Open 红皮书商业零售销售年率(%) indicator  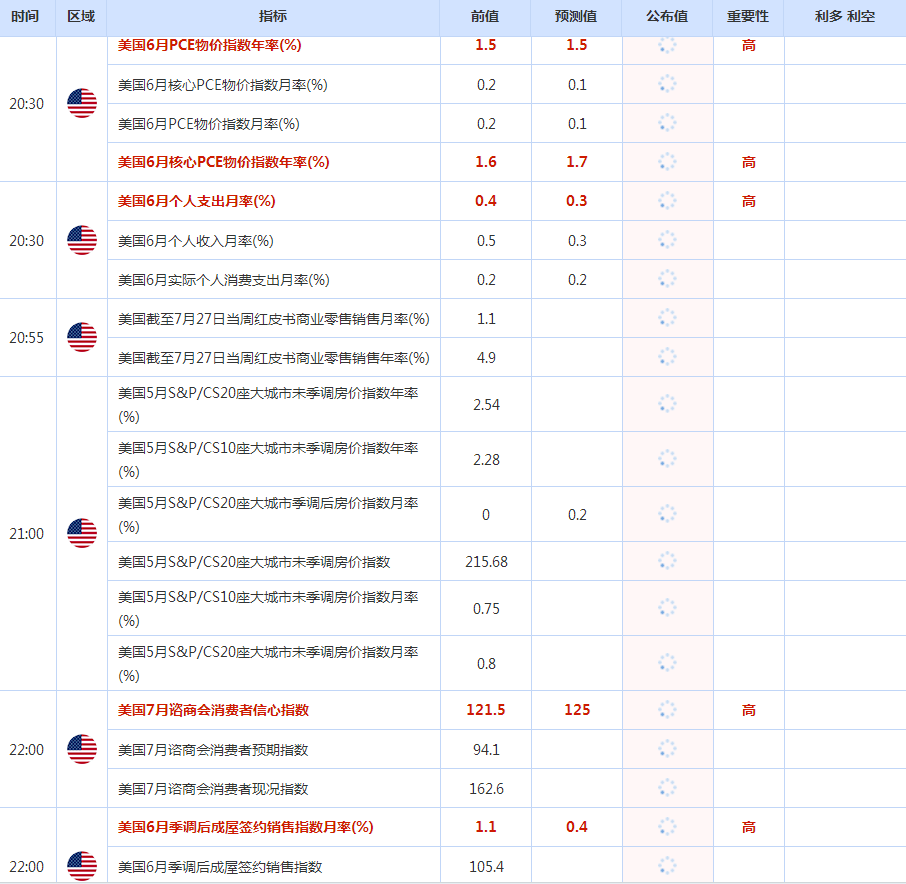click(x=274, y=358)
